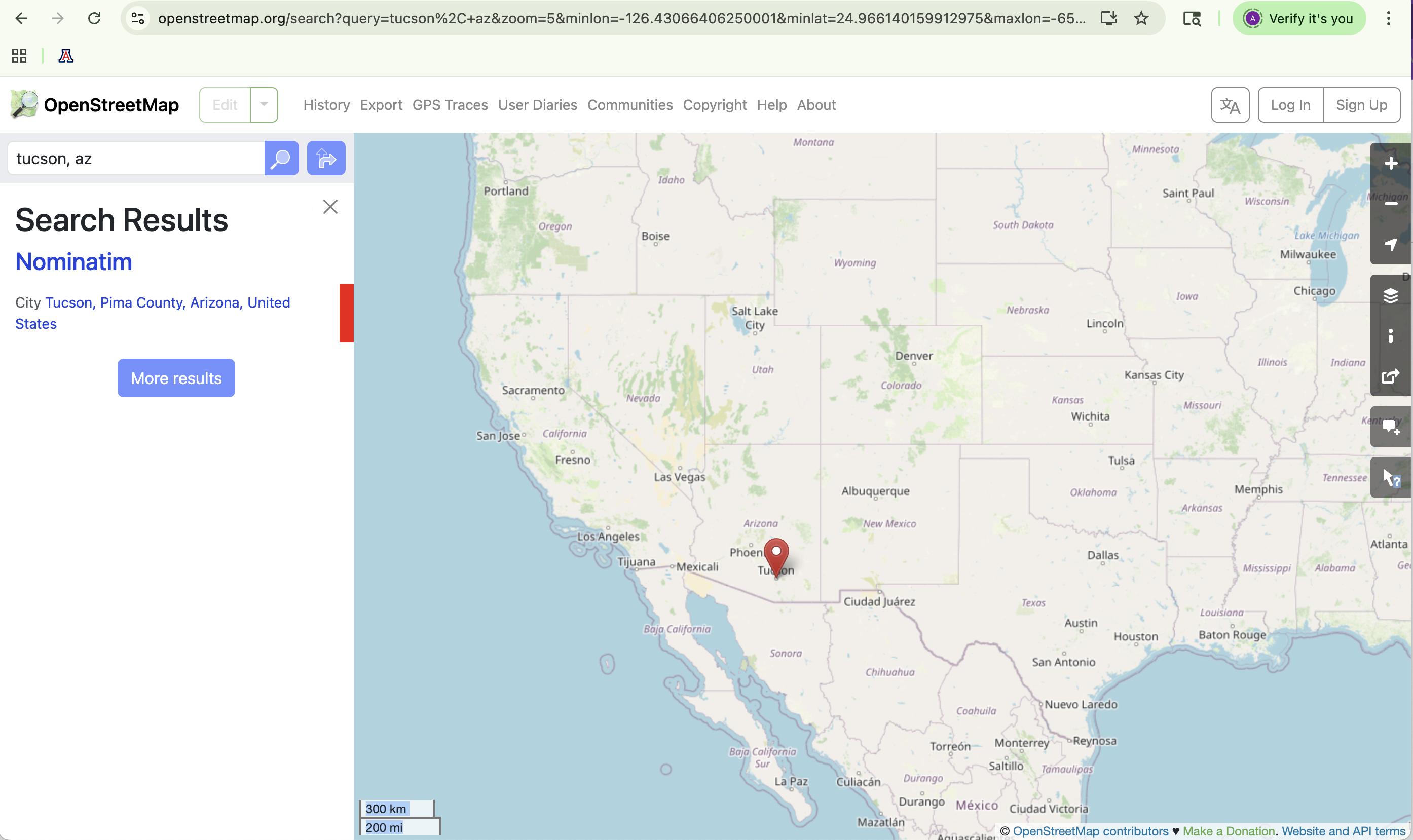Click the red Tucson map marker
1413x840 pixels.
(x=776, y=555)
